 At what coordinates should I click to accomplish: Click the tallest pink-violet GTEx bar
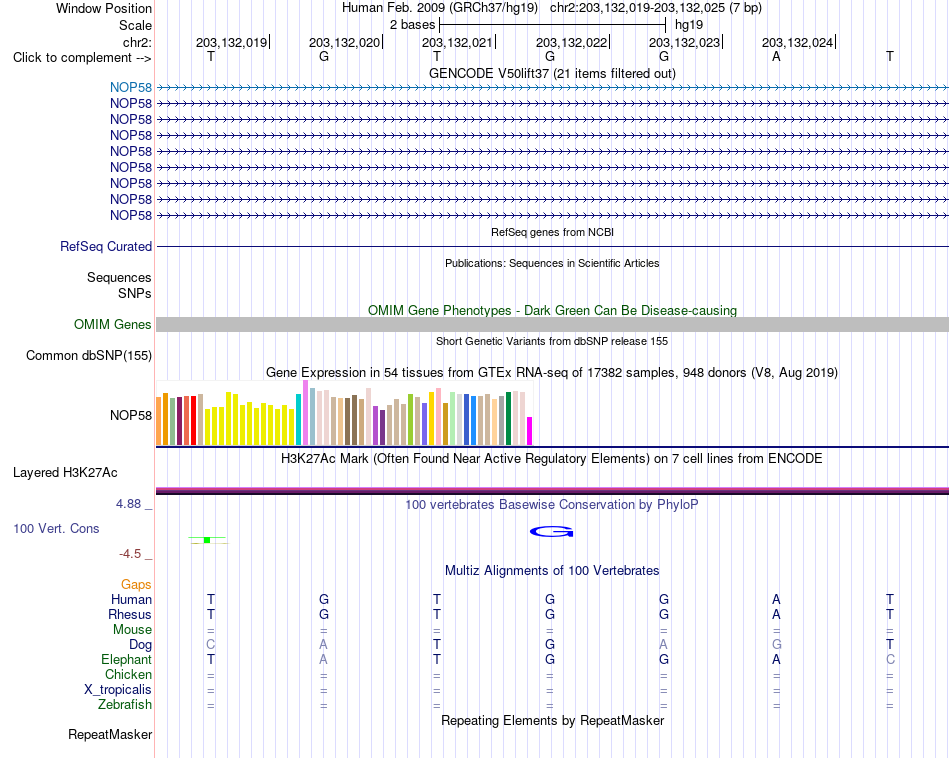click(305, 413)
